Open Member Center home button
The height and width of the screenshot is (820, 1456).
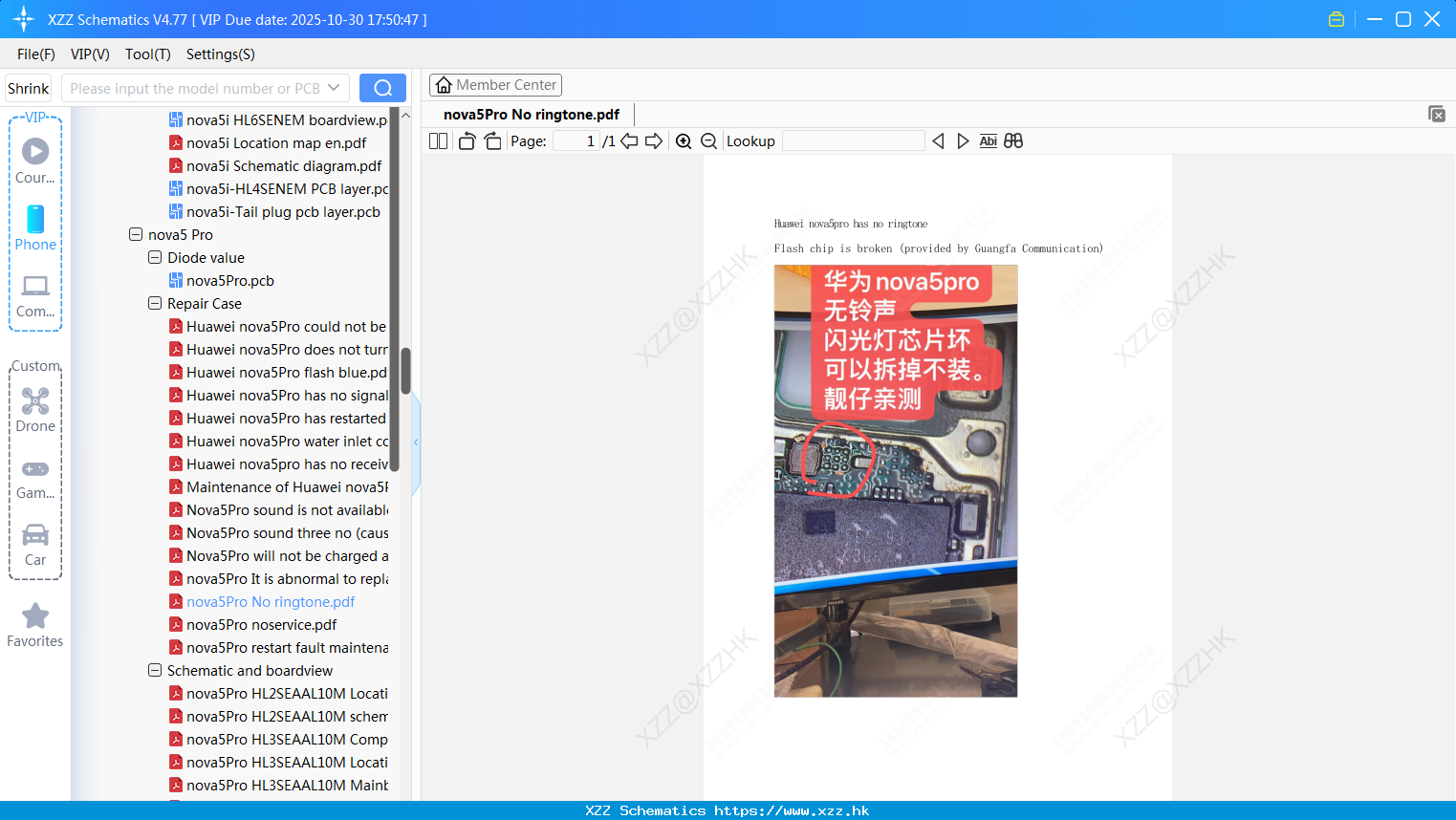coord(495,85)
